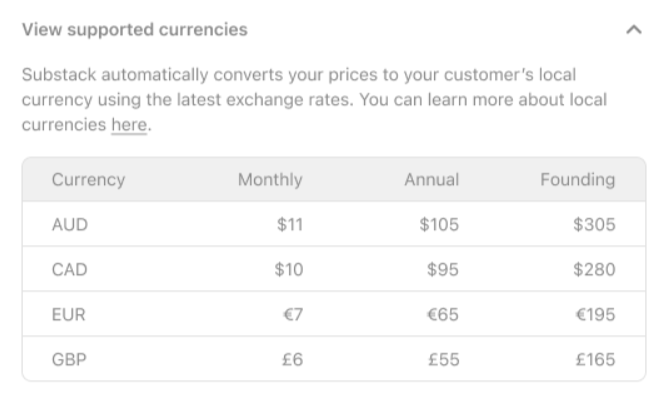Viewport: 662px width, 398px height.
Task: Click the GBP annual price £55
Action: coord(443,360)
